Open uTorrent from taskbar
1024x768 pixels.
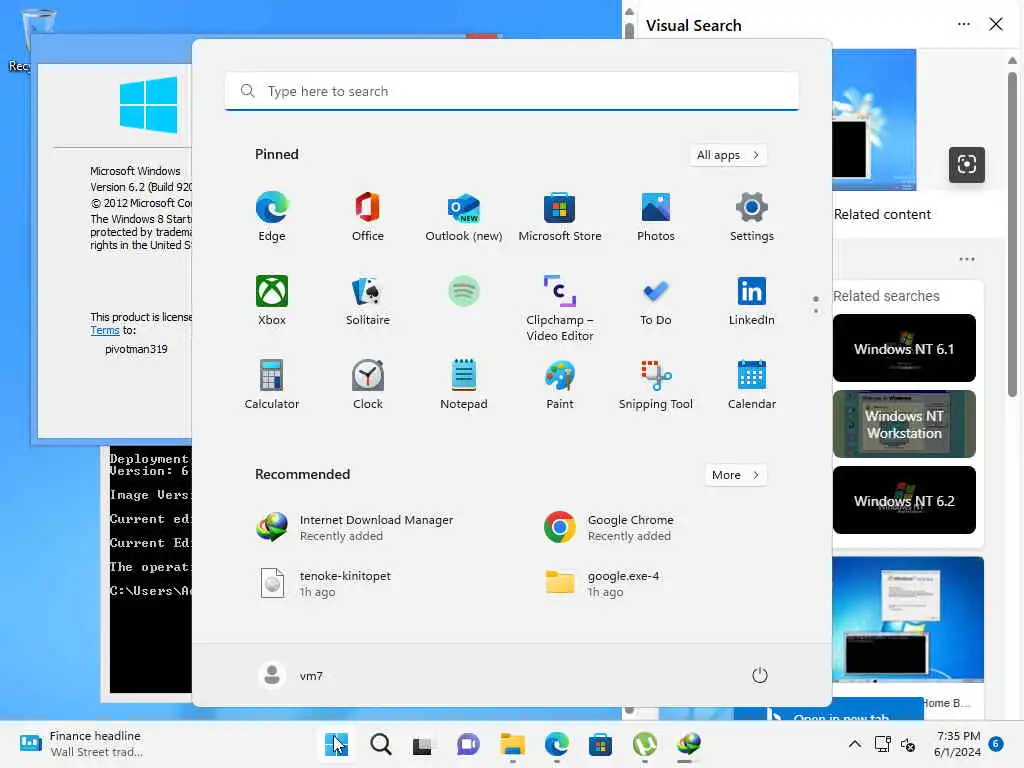pos(645,744)
